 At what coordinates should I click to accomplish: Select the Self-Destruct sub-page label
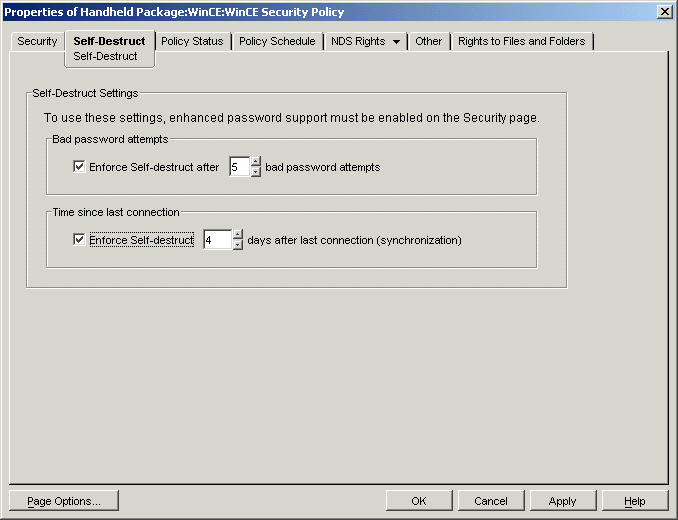pyautogui.click(x=105, y=56)
